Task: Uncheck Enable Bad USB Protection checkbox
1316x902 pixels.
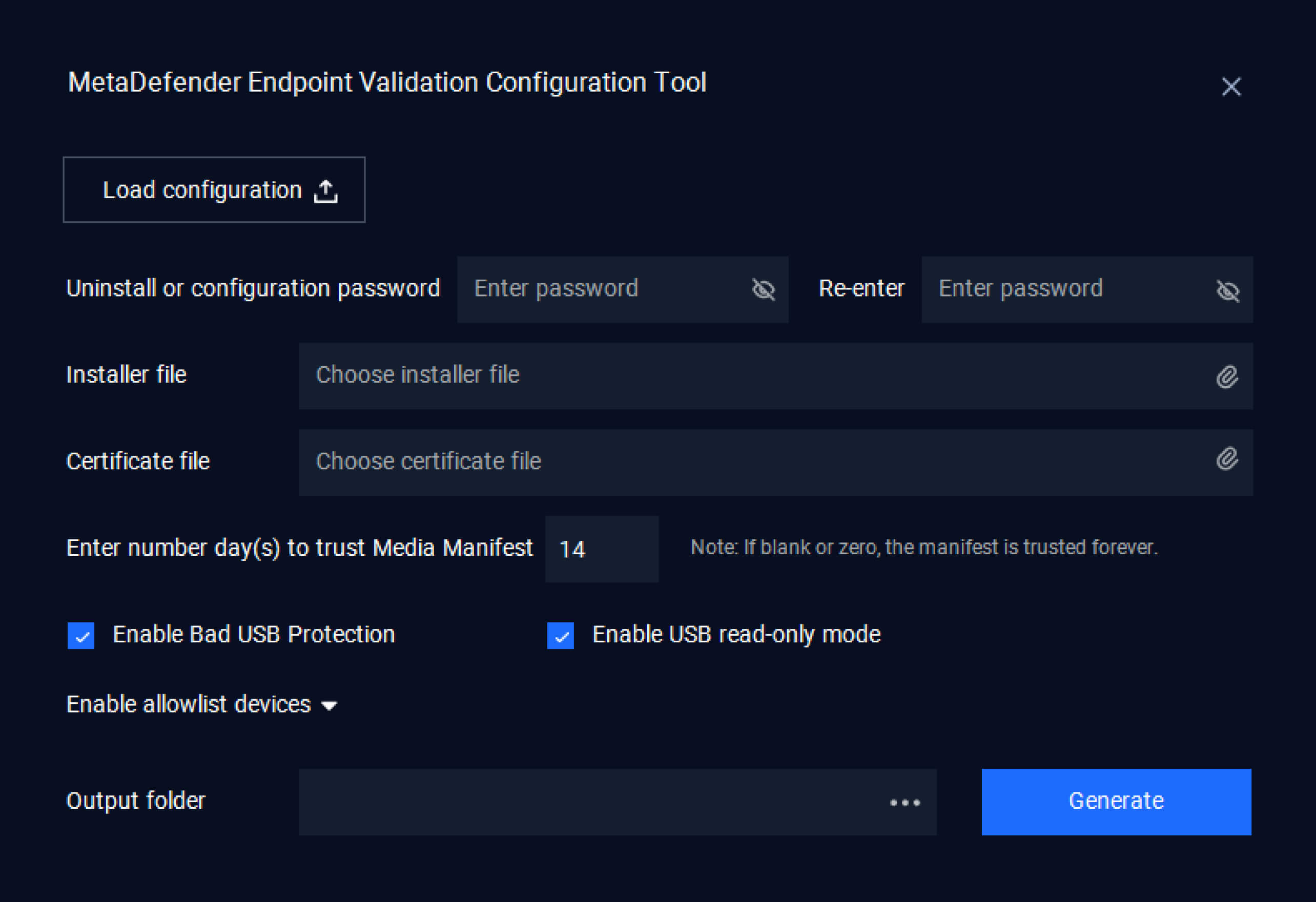Action: pos(81,635)
